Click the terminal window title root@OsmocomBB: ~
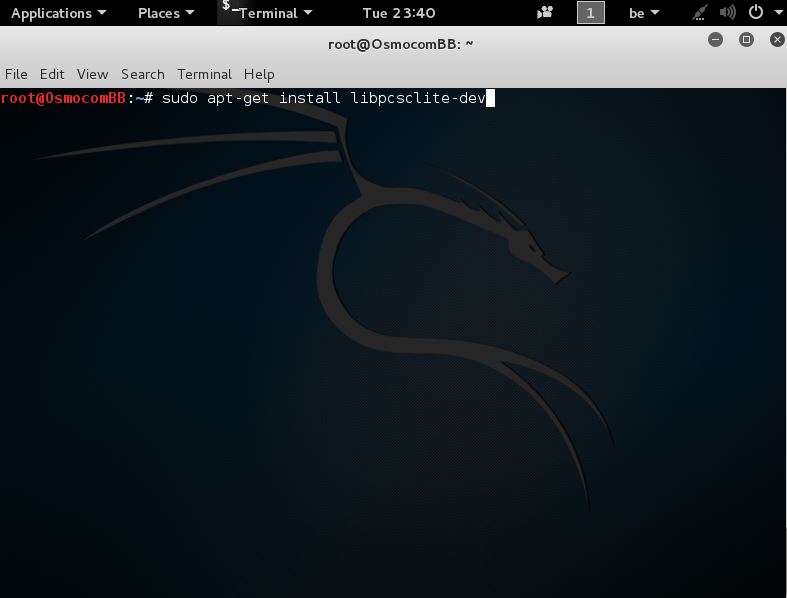Image resolution: width=787 pixels, height=598 pixels. tap(401, 44)
